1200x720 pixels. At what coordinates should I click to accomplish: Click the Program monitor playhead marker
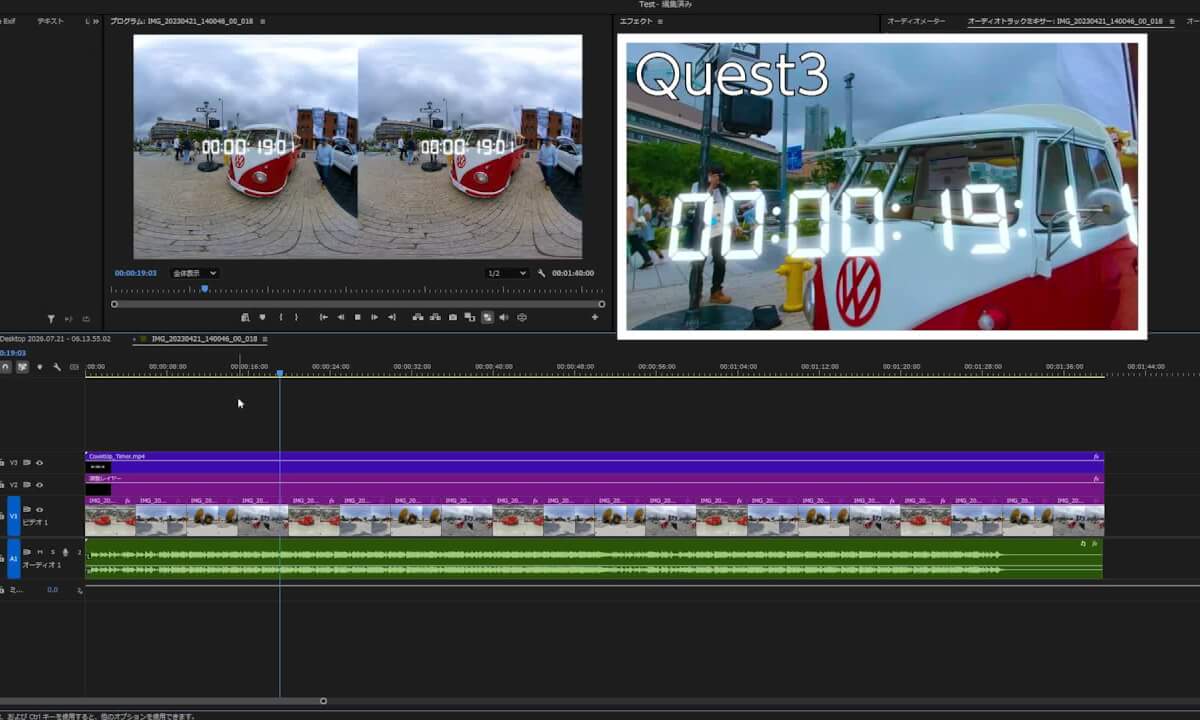coord(205,289)
